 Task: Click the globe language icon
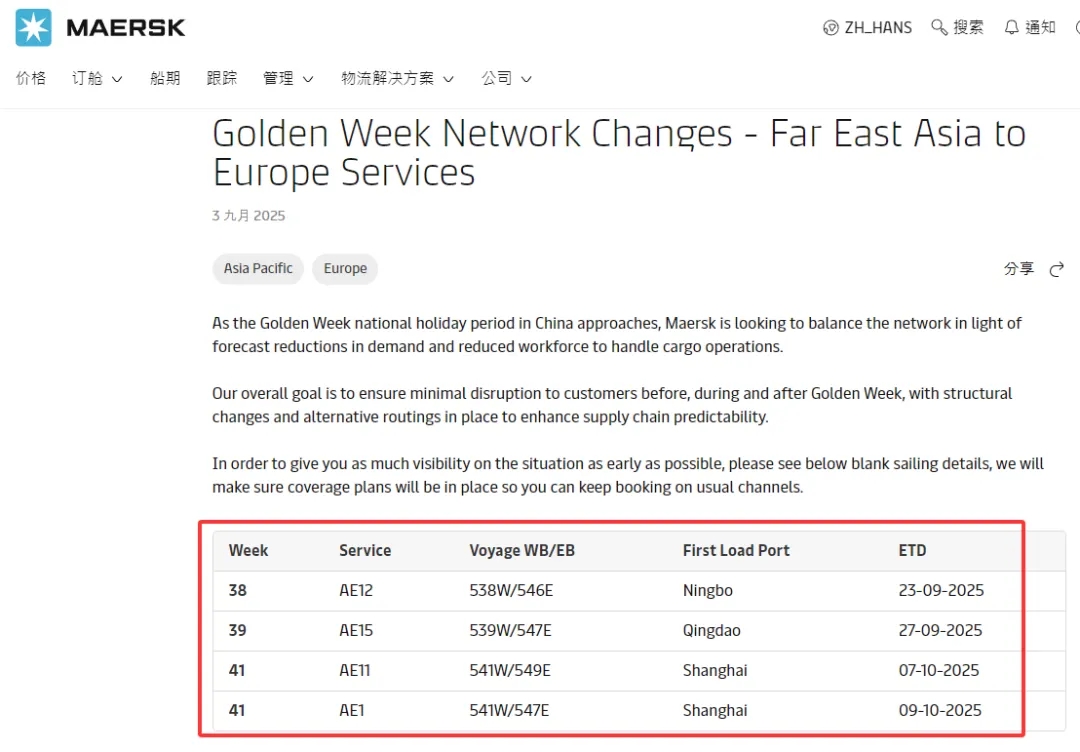coord(830,28)
